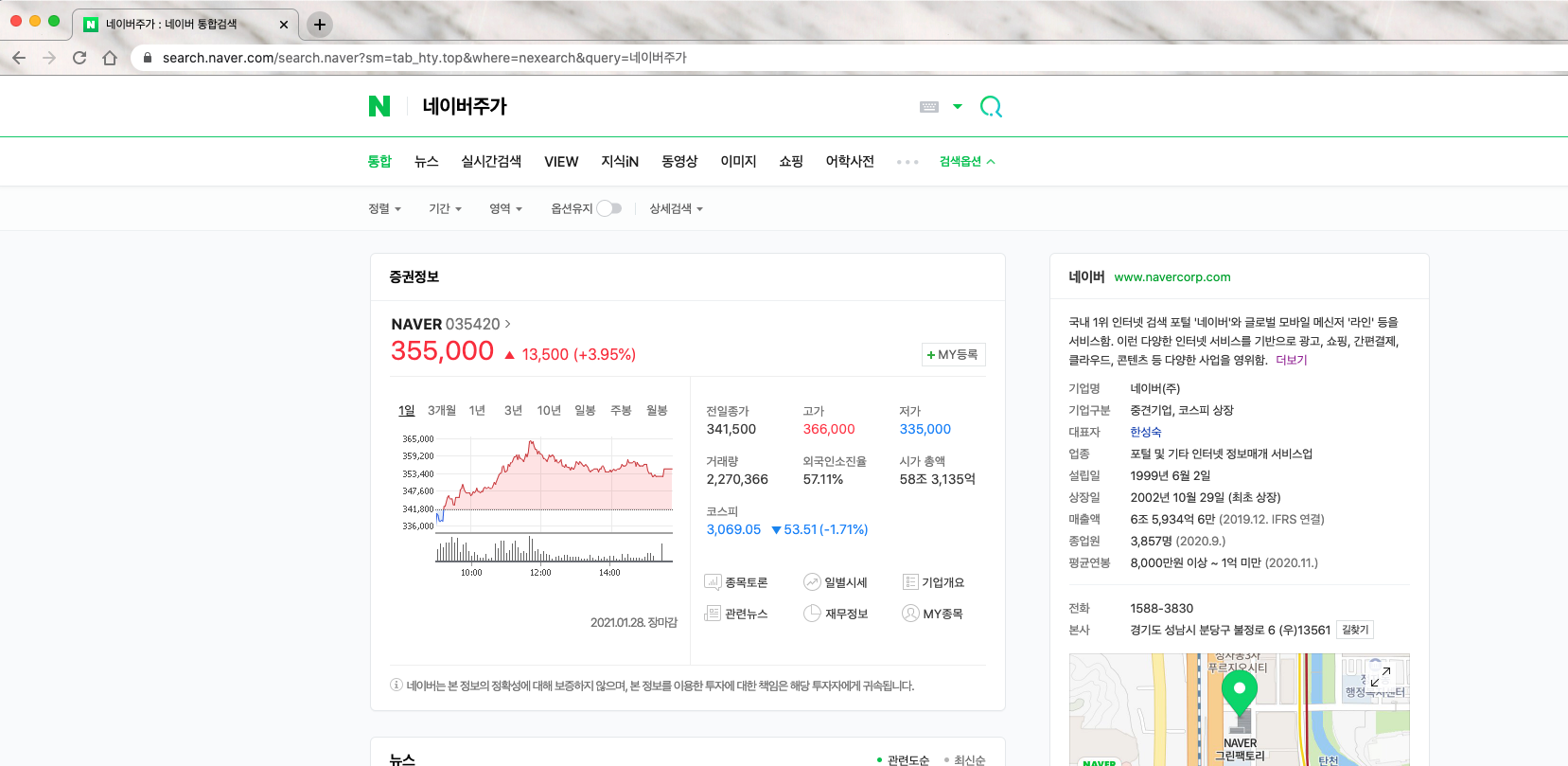
Task: Select the 3개월 chart period
Action: (x=442, y=410)
